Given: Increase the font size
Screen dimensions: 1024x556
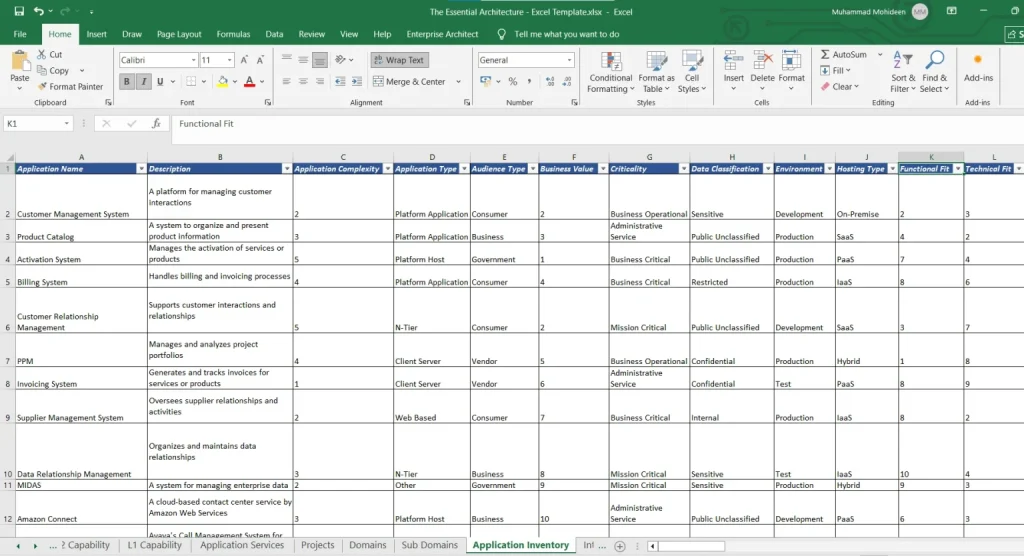Looking at the screenshot, I should tap(244, 59).
